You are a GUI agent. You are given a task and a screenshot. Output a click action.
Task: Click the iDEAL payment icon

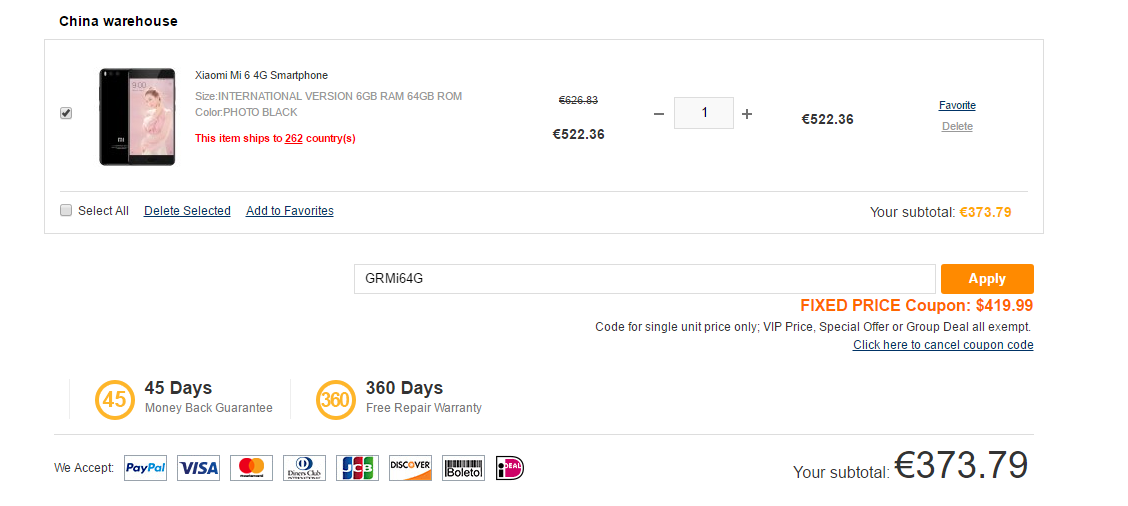click(x=510, y=468)
